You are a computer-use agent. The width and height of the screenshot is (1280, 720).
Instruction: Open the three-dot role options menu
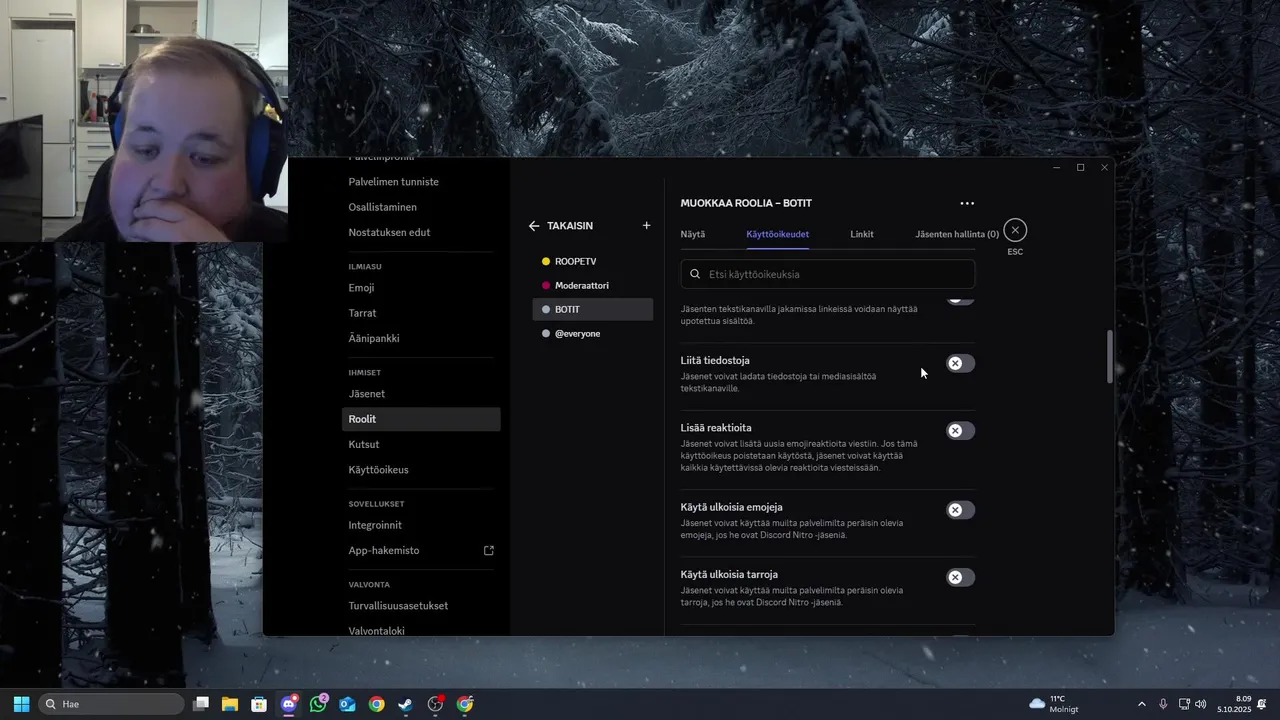pos(967,203)
